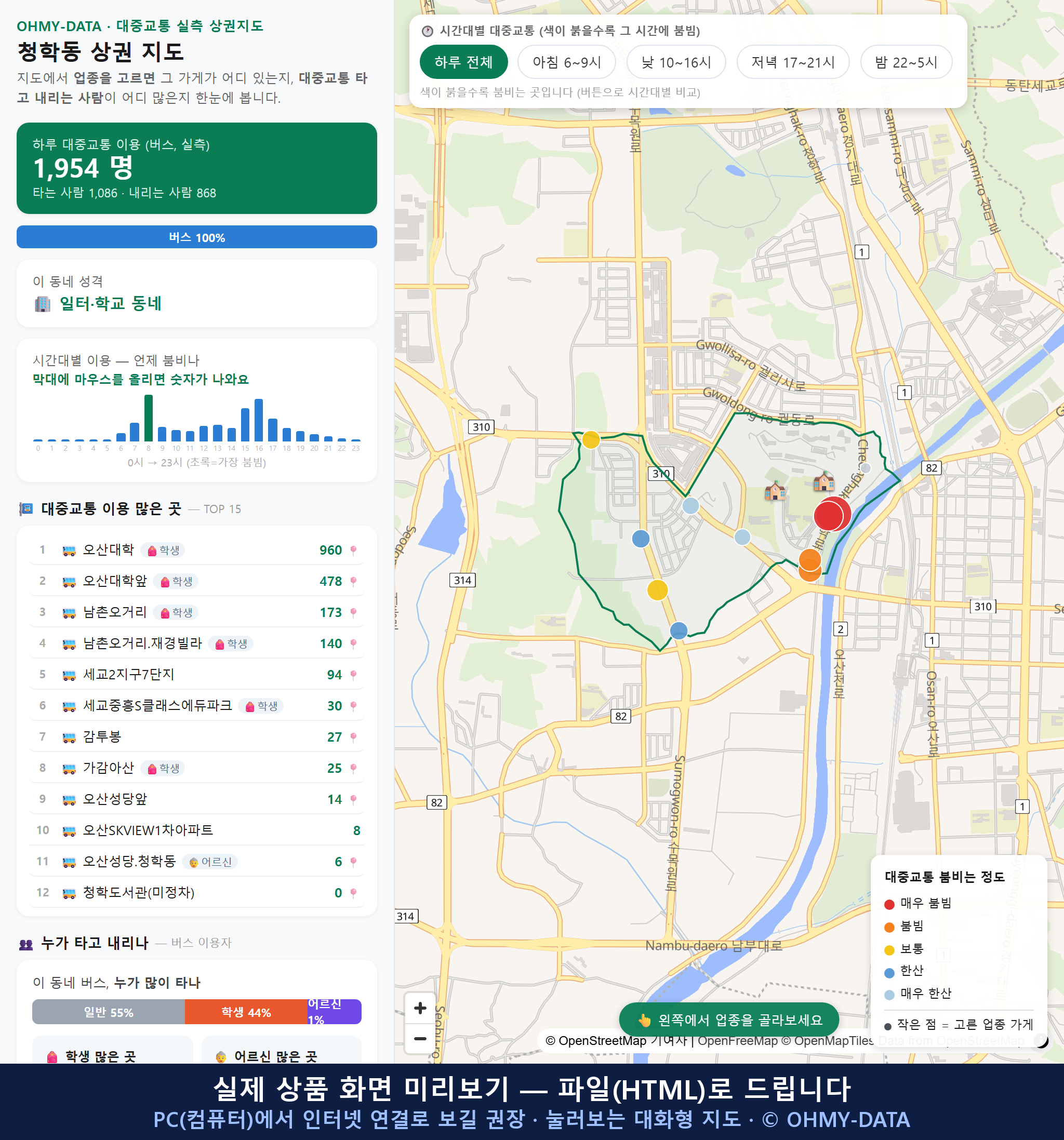Click the building icon beside 일터·학교 동네

[43, 303]
